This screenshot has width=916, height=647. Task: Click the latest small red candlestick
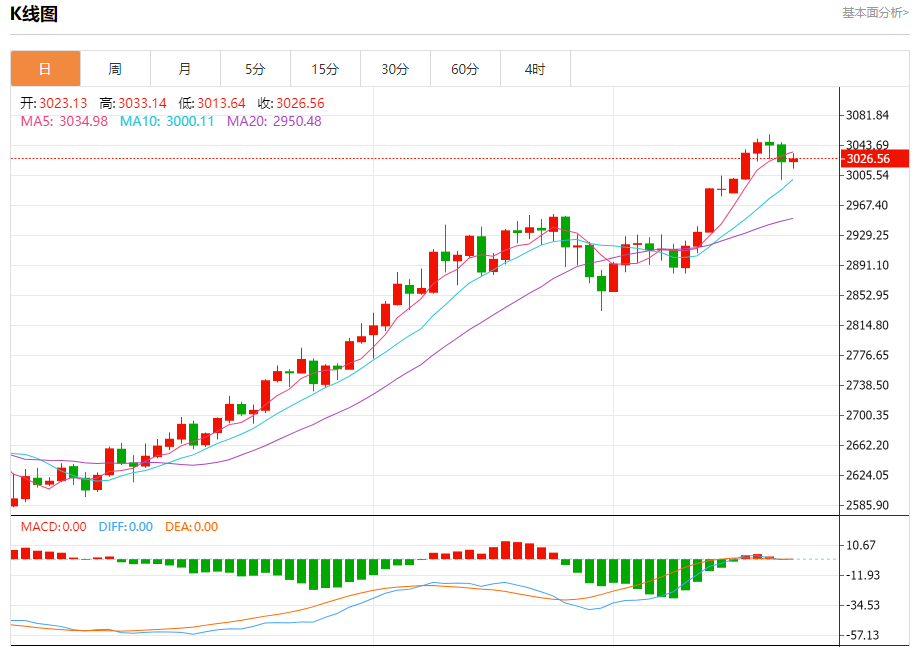pyautogui.click(x=793, y=160)
